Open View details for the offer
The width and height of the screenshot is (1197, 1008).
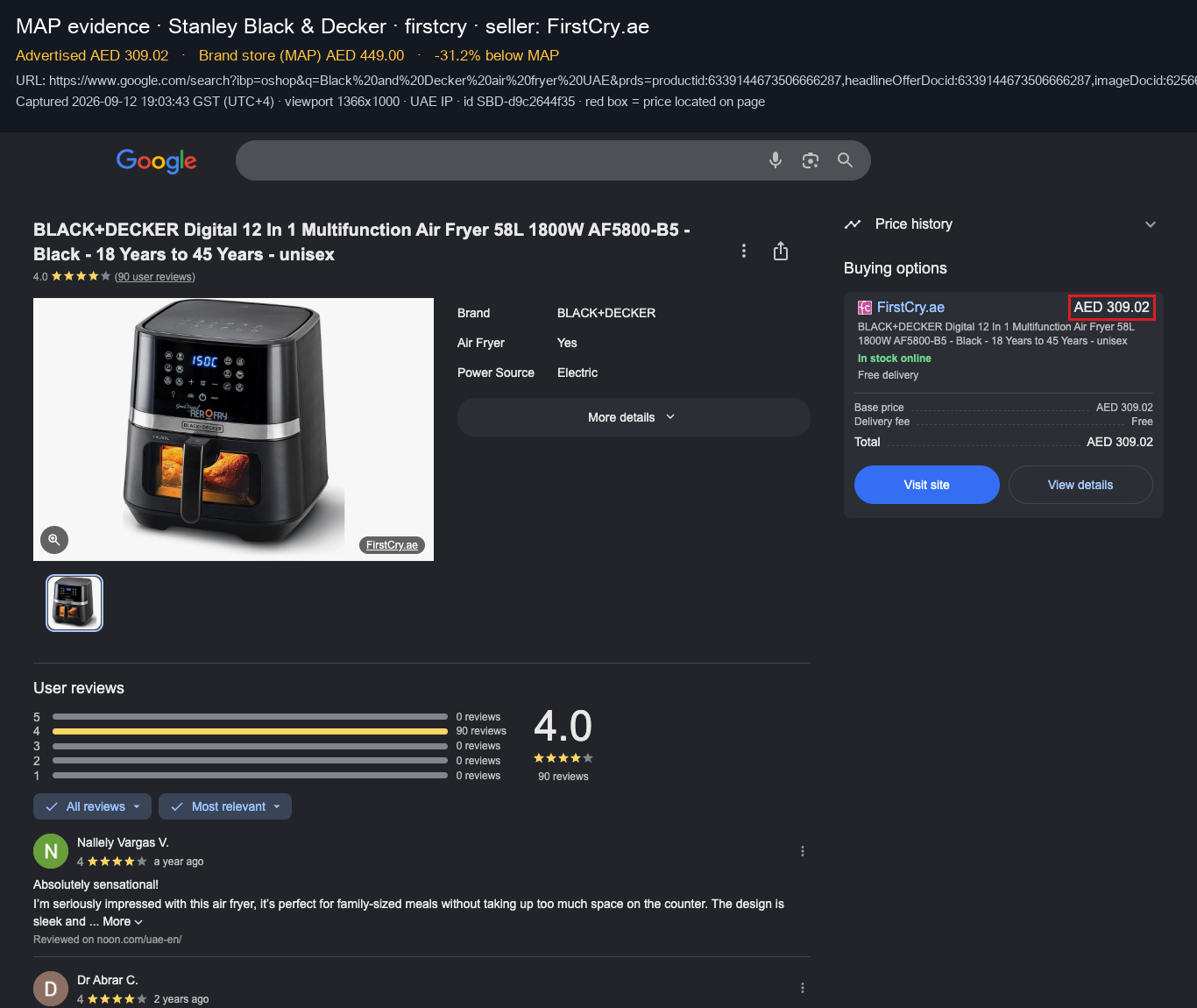pyautogui.click(x=1080, y=485)
